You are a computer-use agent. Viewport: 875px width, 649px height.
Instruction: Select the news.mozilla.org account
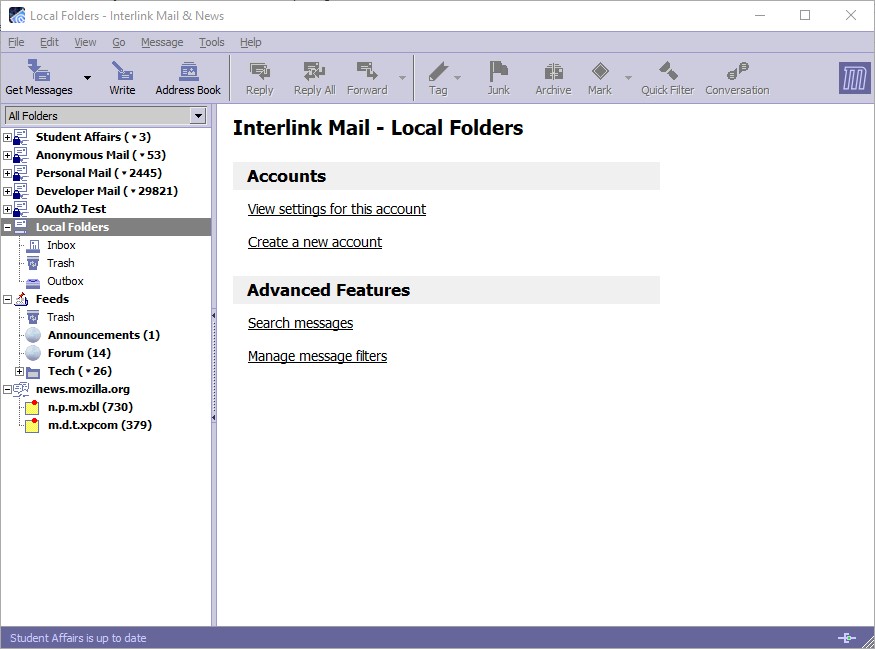(x=83, y=390)
